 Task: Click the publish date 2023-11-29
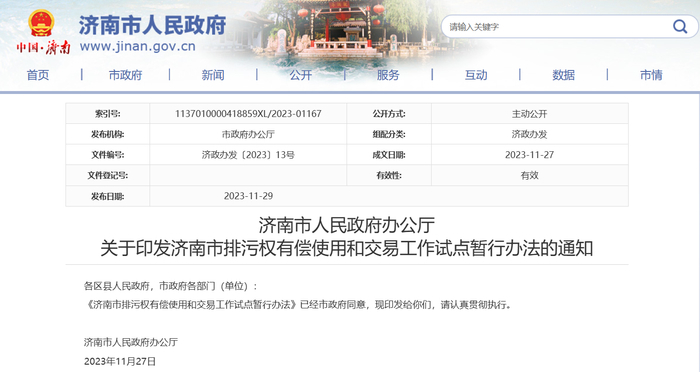pyautogui.click(x=248, y=196)
